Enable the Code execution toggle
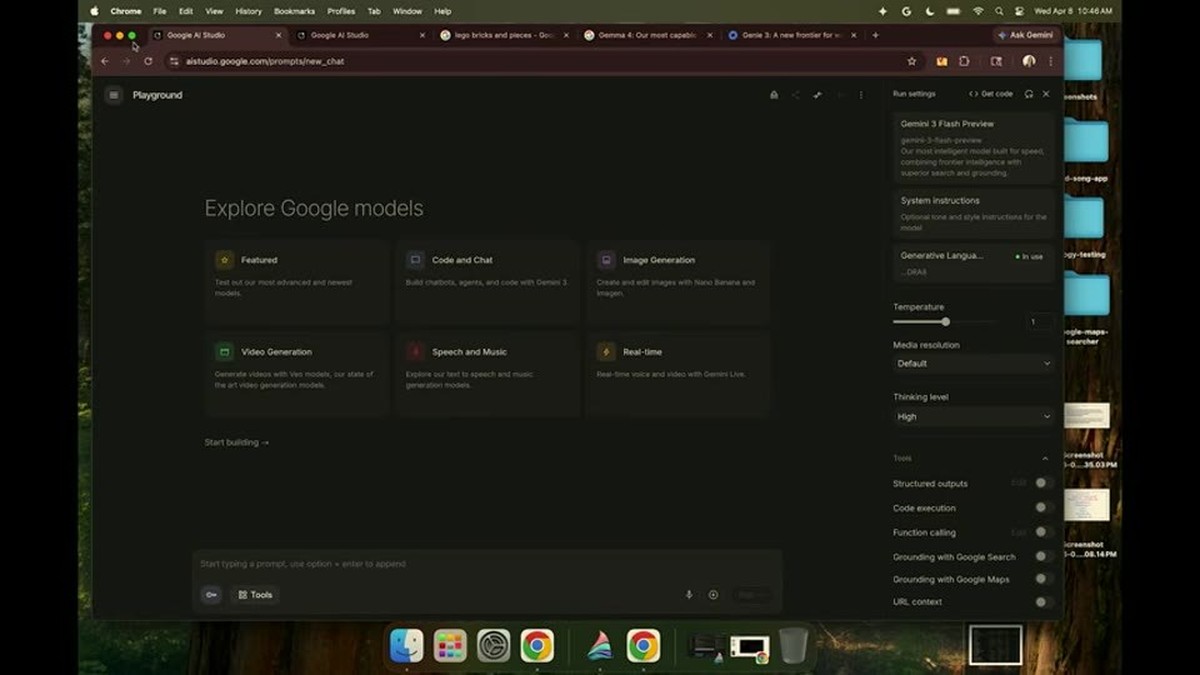 coord(1044,508)
